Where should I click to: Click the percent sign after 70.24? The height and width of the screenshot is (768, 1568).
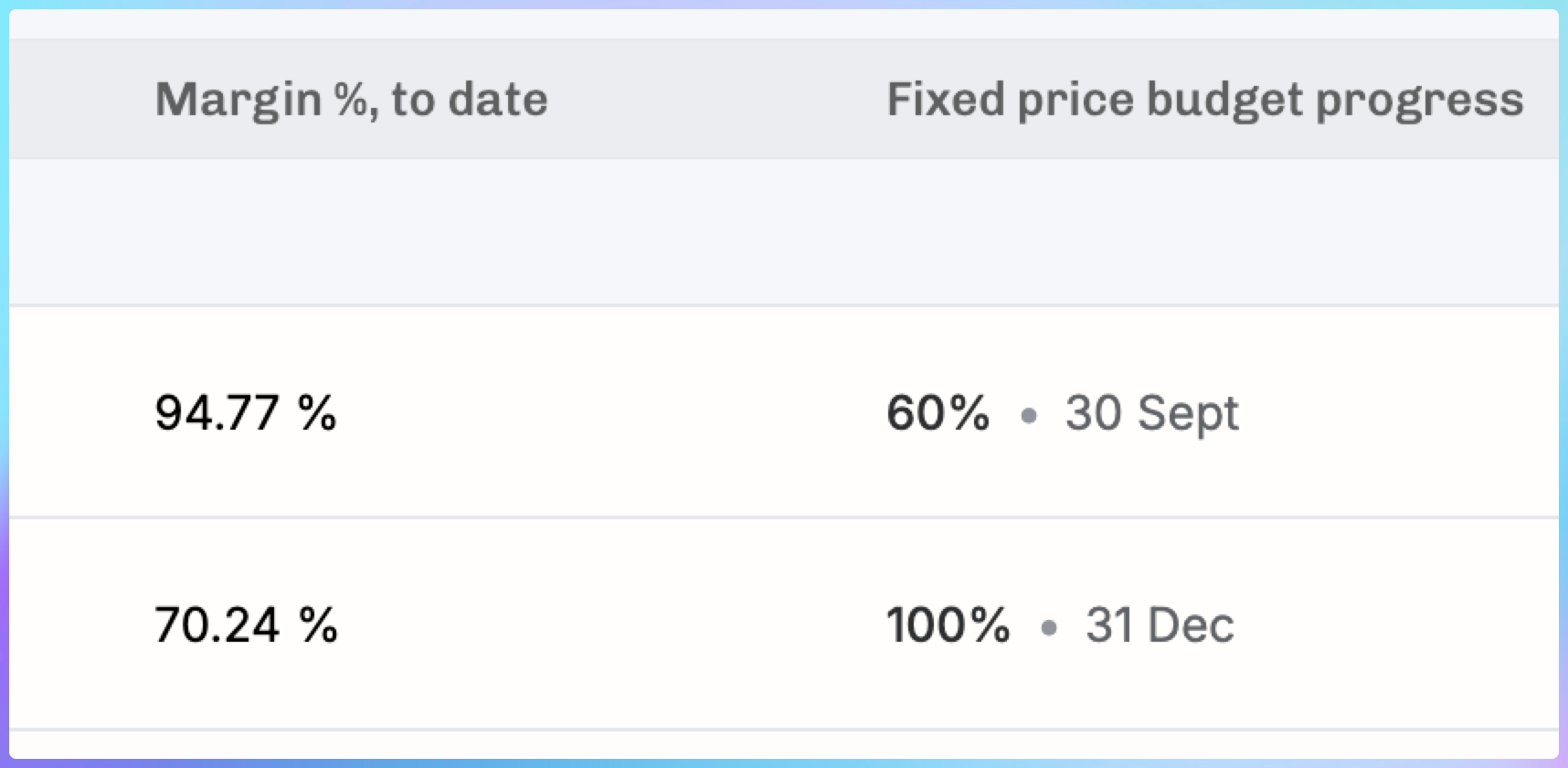pos(318,625)
